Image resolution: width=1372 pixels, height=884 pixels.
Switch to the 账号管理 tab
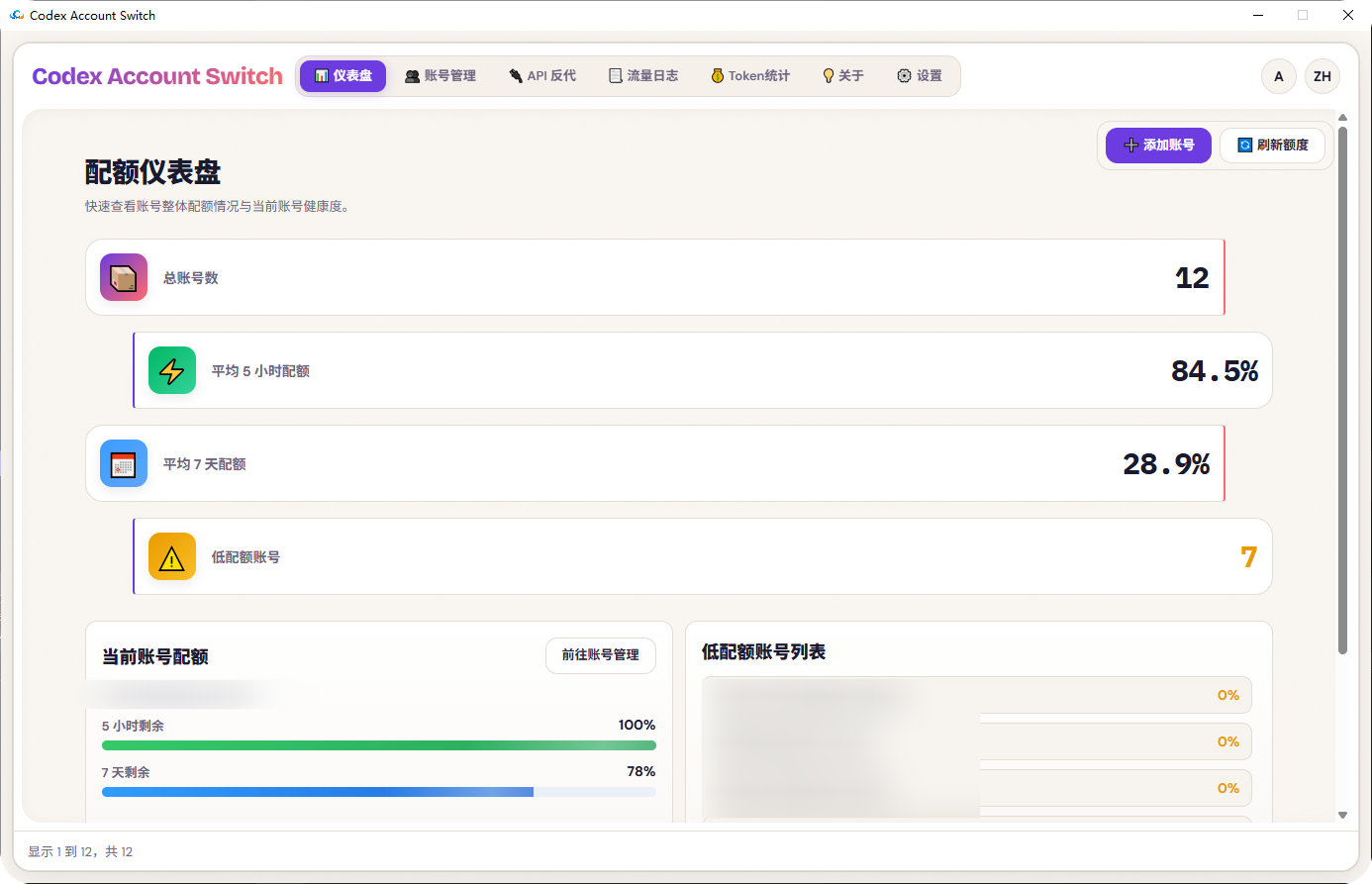441,76
